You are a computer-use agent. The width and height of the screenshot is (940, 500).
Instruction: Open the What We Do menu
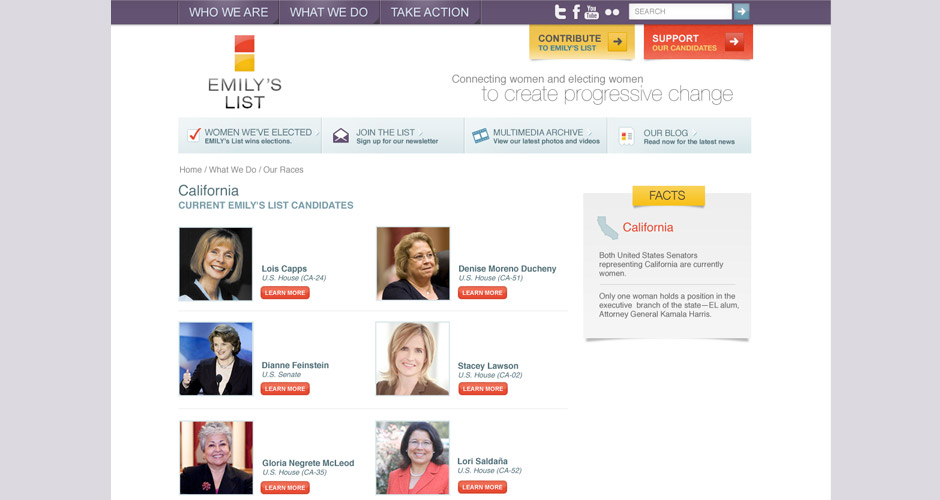tap(328, 12)
